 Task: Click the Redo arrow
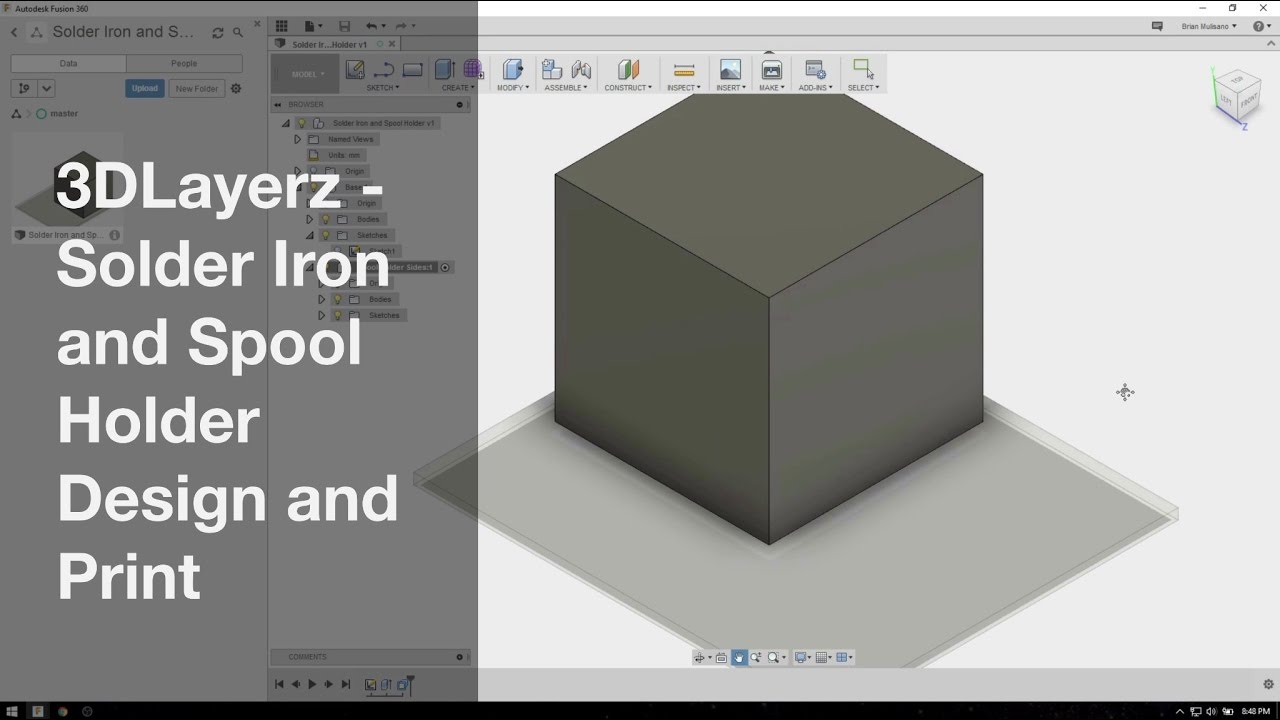(x=401, y=26)
